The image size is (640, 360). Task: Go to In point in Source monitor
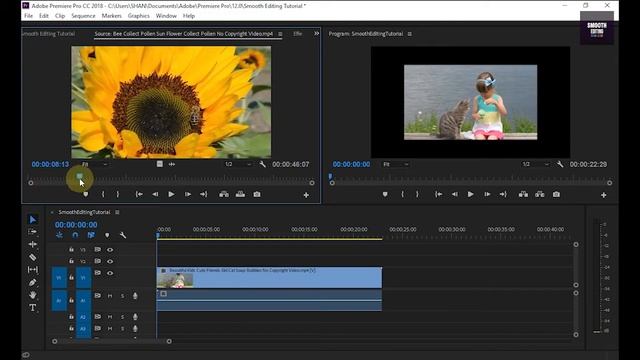coord(139,194)
